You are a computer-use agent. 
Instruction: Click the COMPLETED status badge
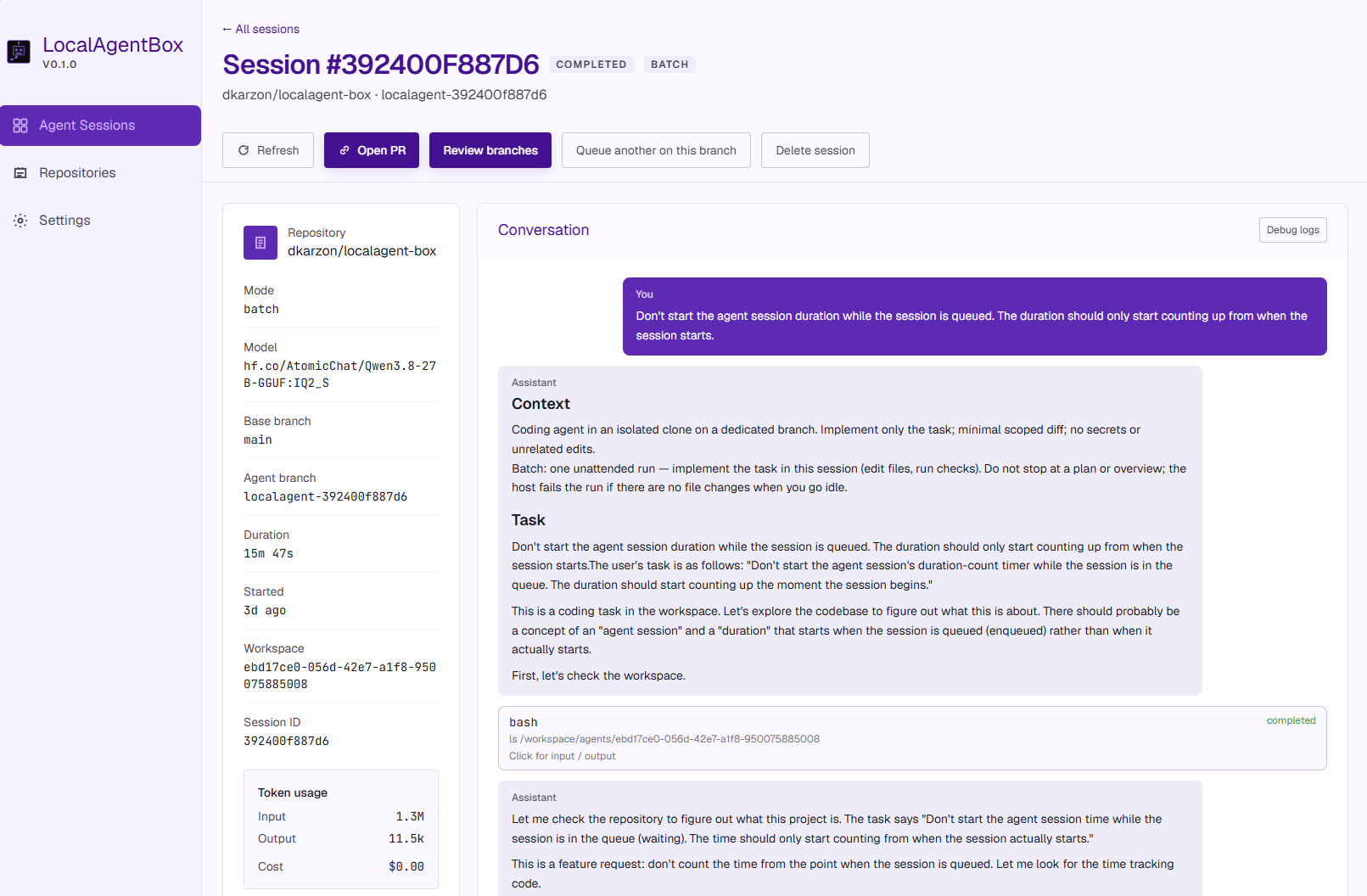pos(591,64)
